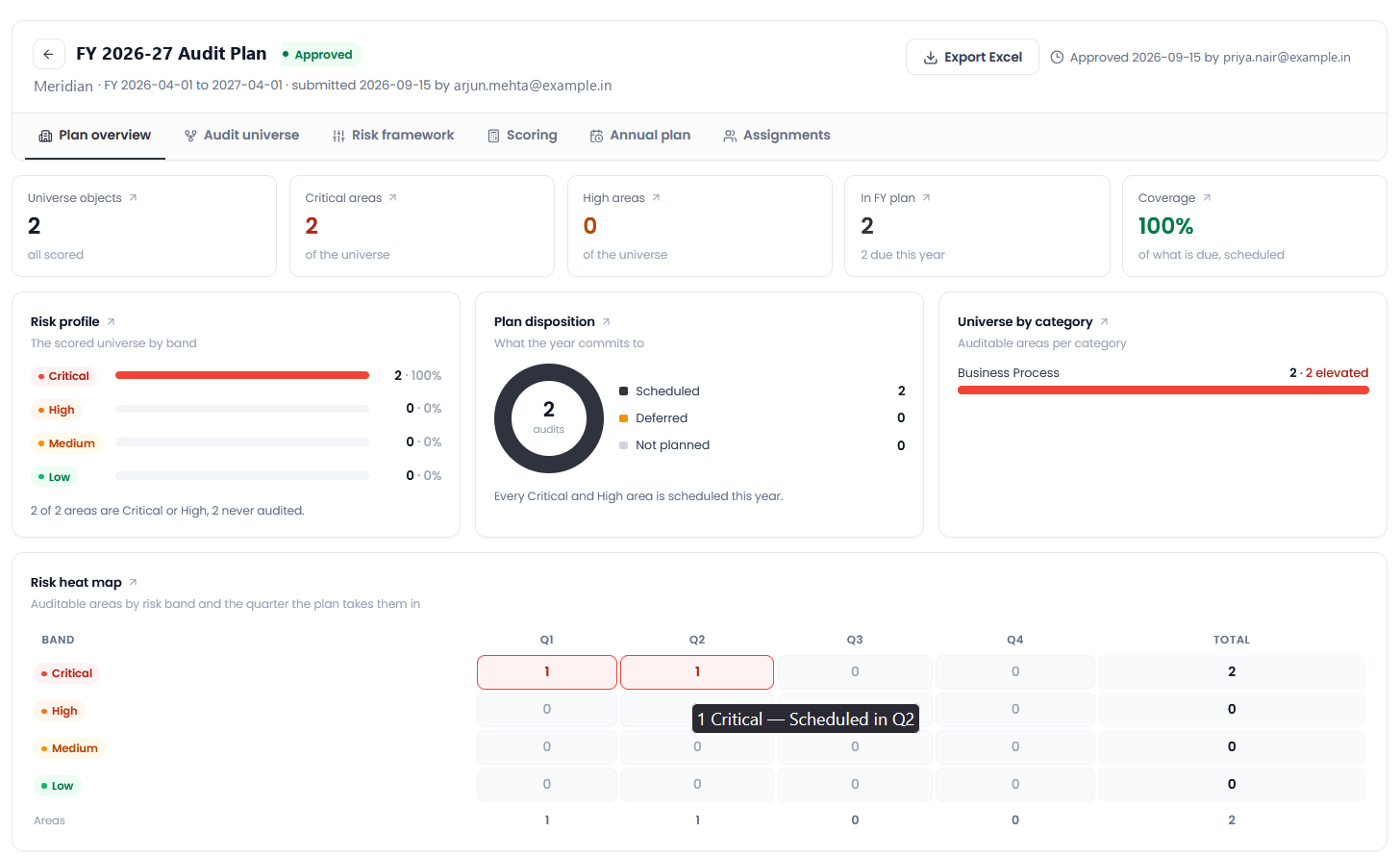Open the Risk profile arrow icon
The height and width of the screenshot is (858, 1400).
click(x=111, y=321)
